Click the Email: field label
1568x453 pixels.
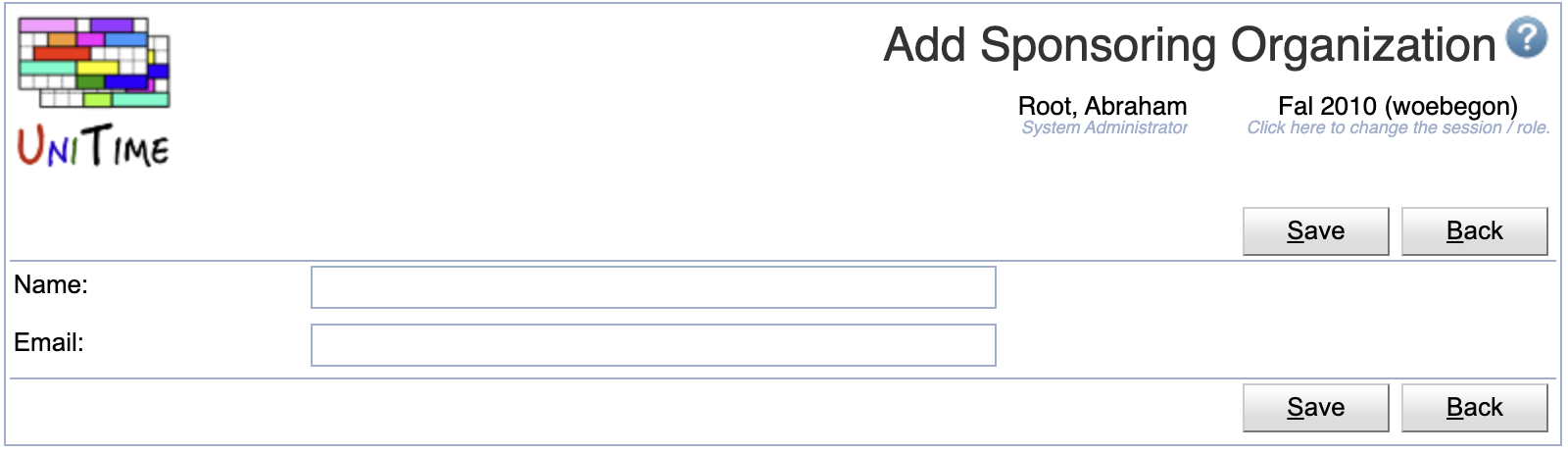coord(49,342)
